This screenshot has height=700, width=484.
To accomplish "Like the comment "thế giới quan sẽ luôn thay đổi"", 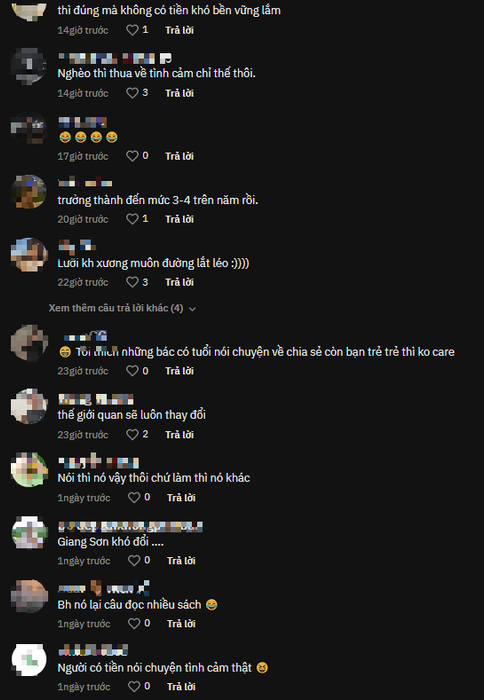I will 132,434.
